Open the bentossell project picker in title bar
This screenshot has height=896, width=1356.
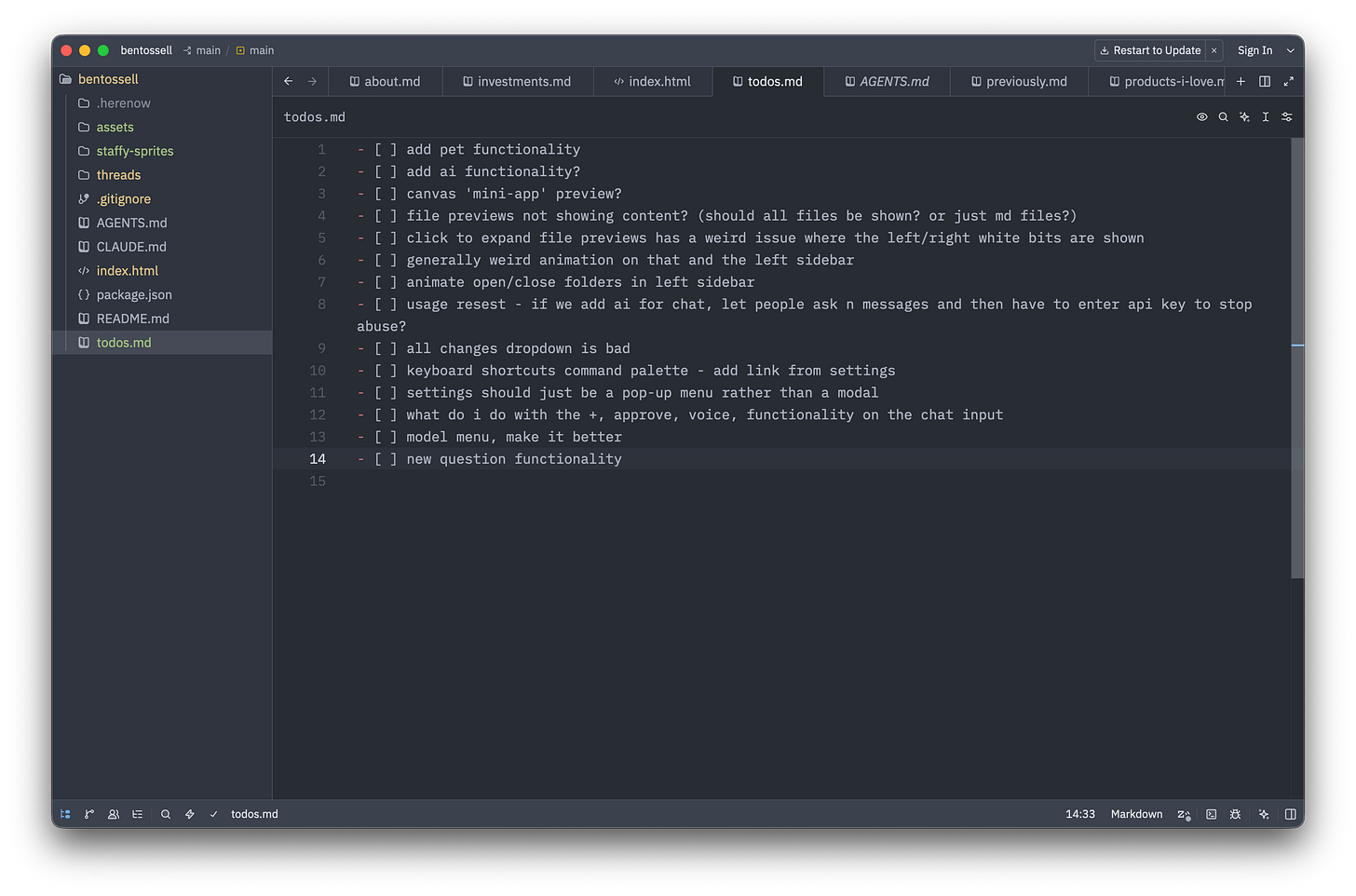click(146, 50)
